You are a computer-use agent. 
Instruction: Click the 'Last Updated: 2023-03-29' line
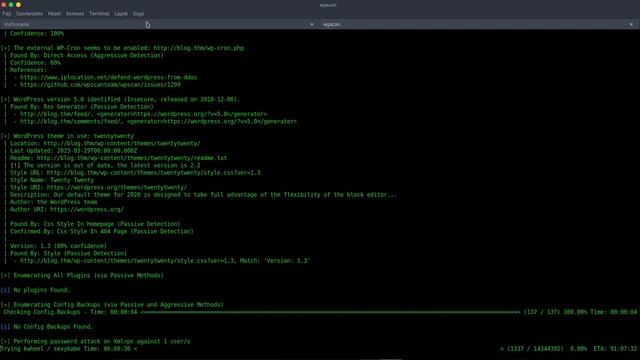(x=73, y=151)
